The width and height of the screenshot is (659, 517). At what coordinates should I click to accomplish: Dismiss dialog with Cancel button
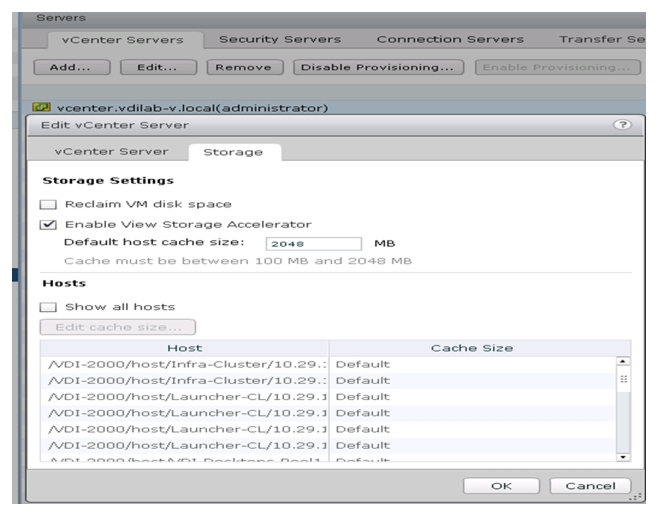[590, 486]
